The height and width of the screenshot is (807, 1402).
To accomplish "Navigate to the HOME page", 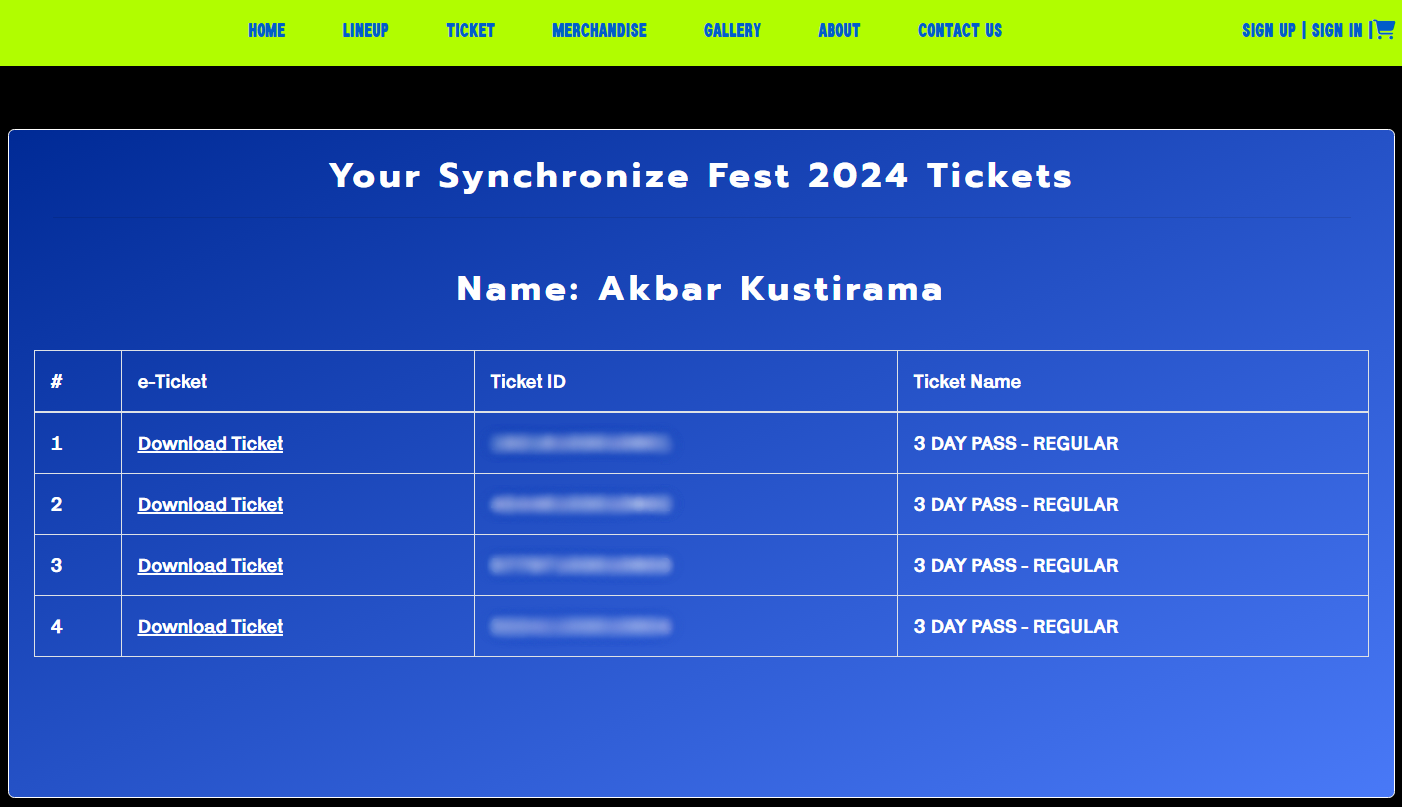I will (266, 30).
